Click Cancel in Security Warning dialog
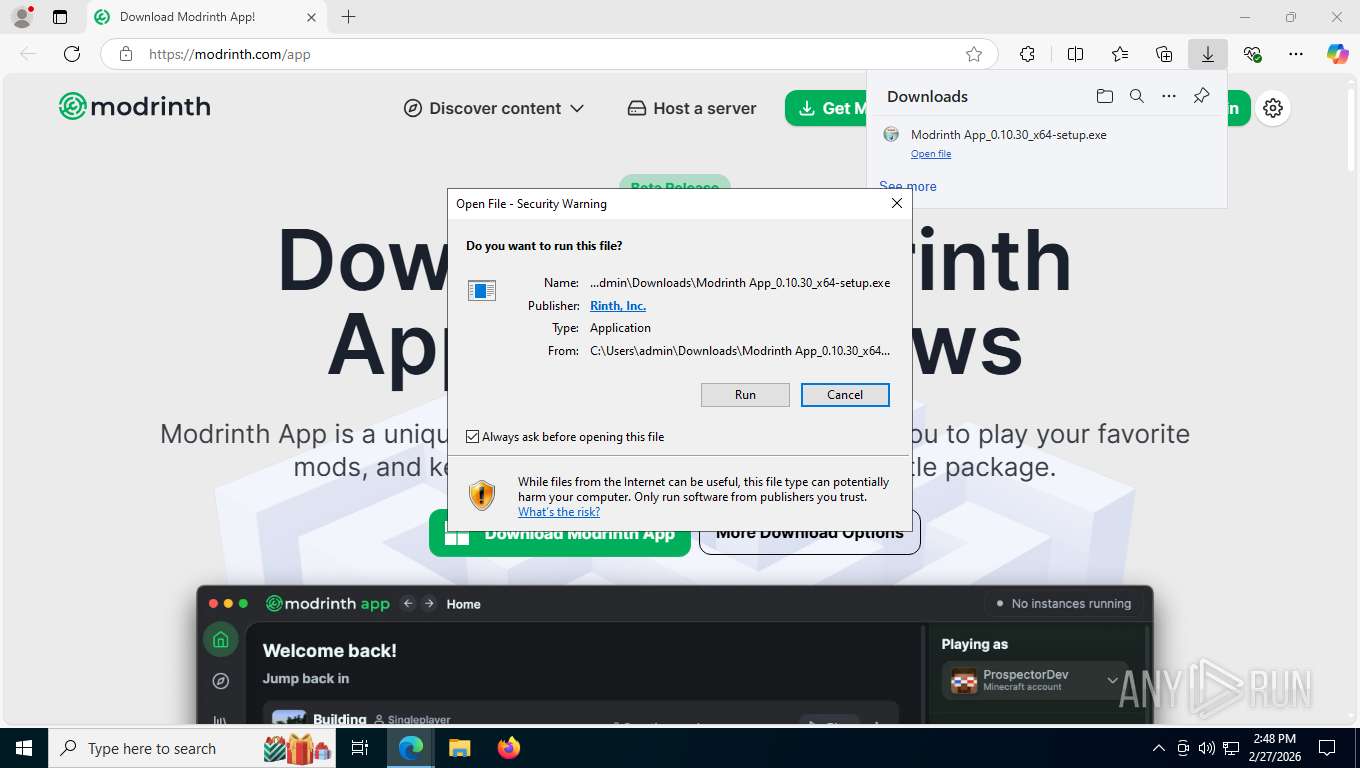 click(845, 395)
